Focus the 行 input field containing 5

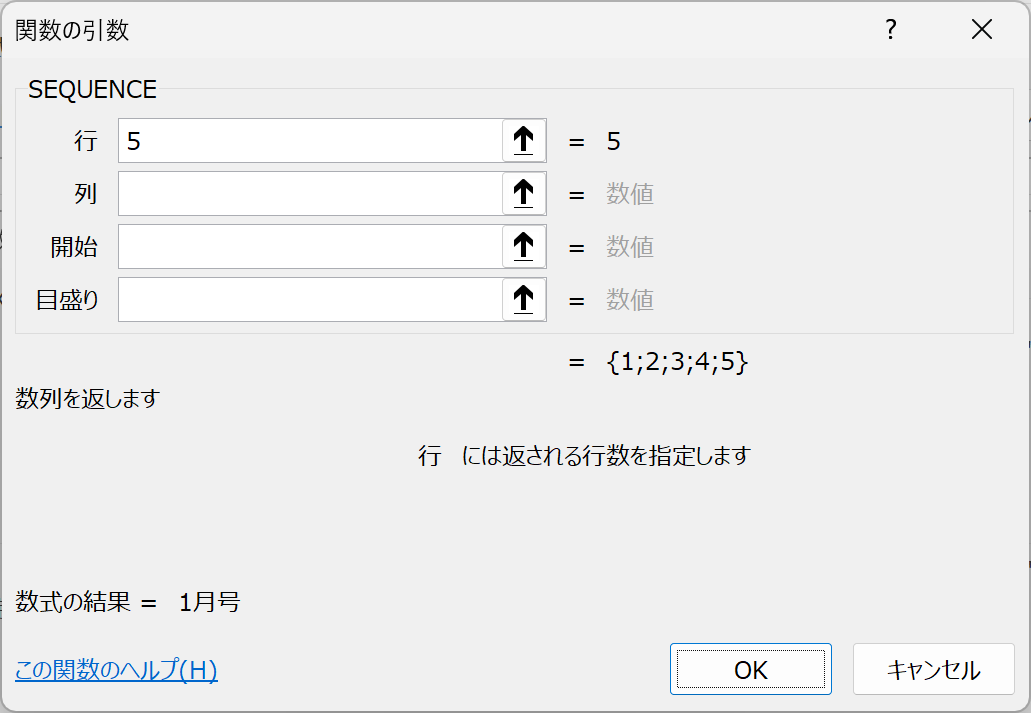(x=310, y=141)
